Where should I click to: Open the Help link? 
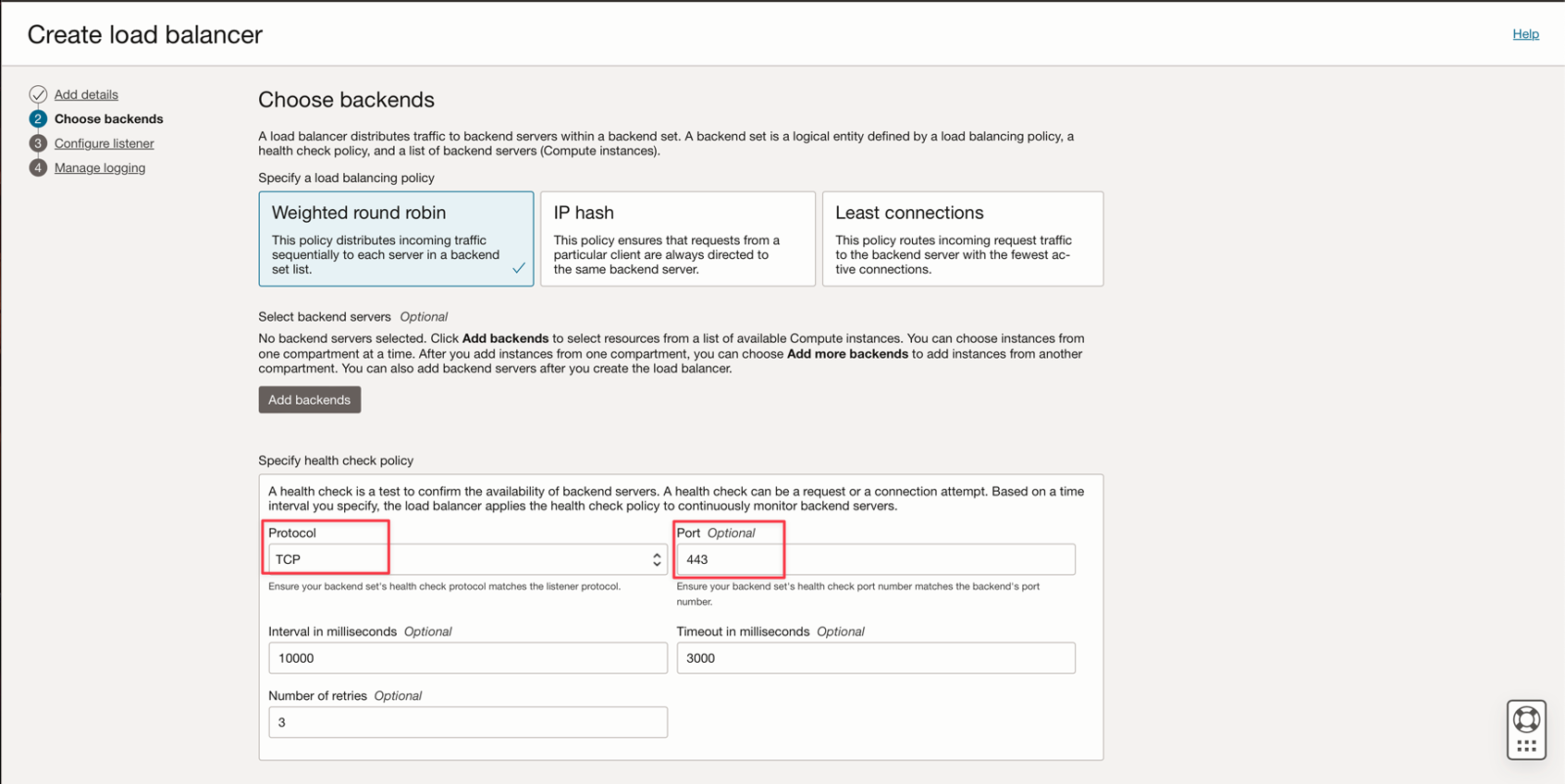pos(1525,34)
